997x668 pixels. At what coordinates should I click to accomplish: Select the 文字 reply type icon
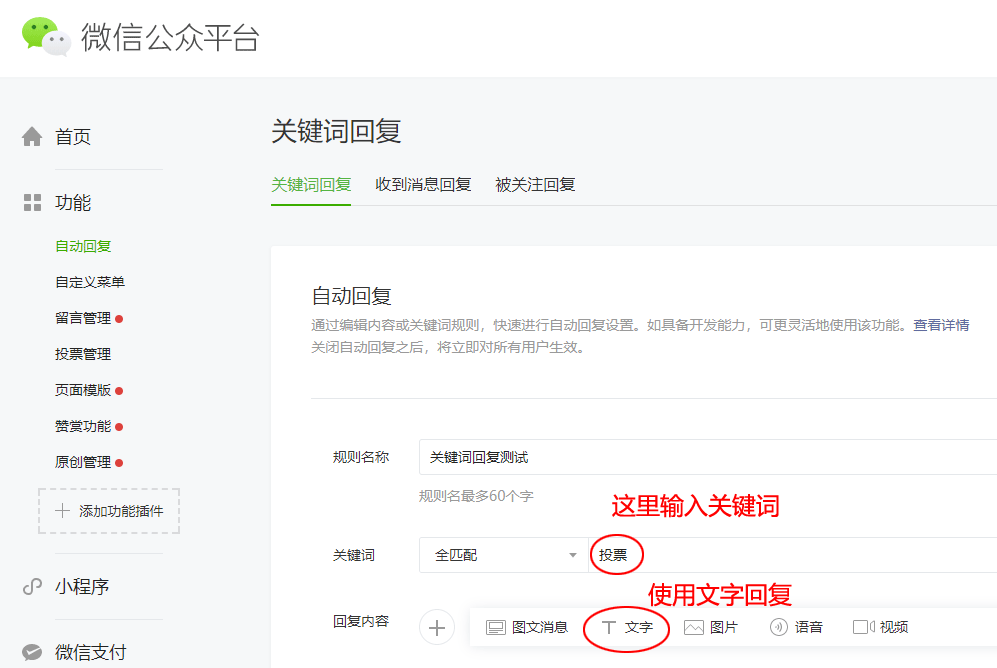pos(627,626)
